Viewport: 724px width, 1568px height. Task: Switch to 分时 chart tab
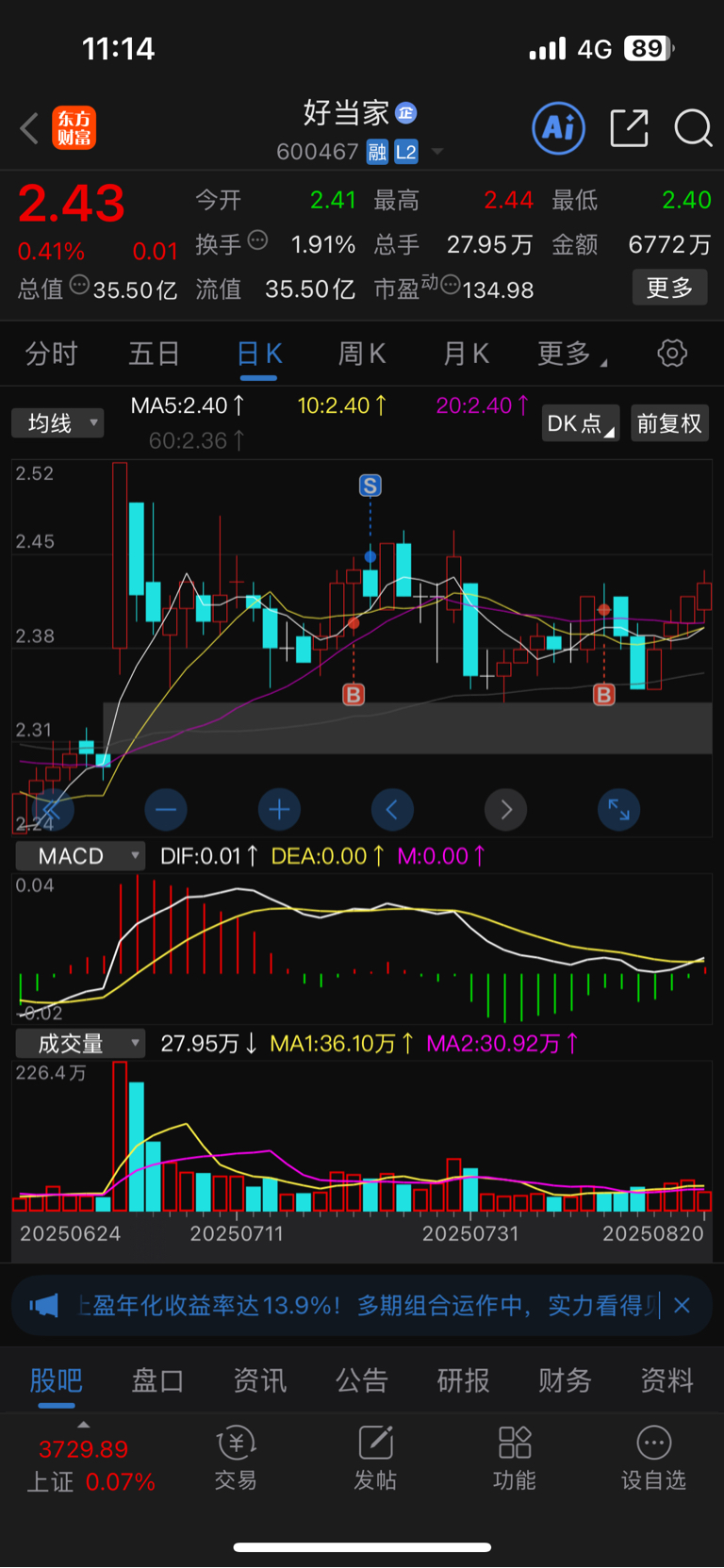(x=52, y=354)
